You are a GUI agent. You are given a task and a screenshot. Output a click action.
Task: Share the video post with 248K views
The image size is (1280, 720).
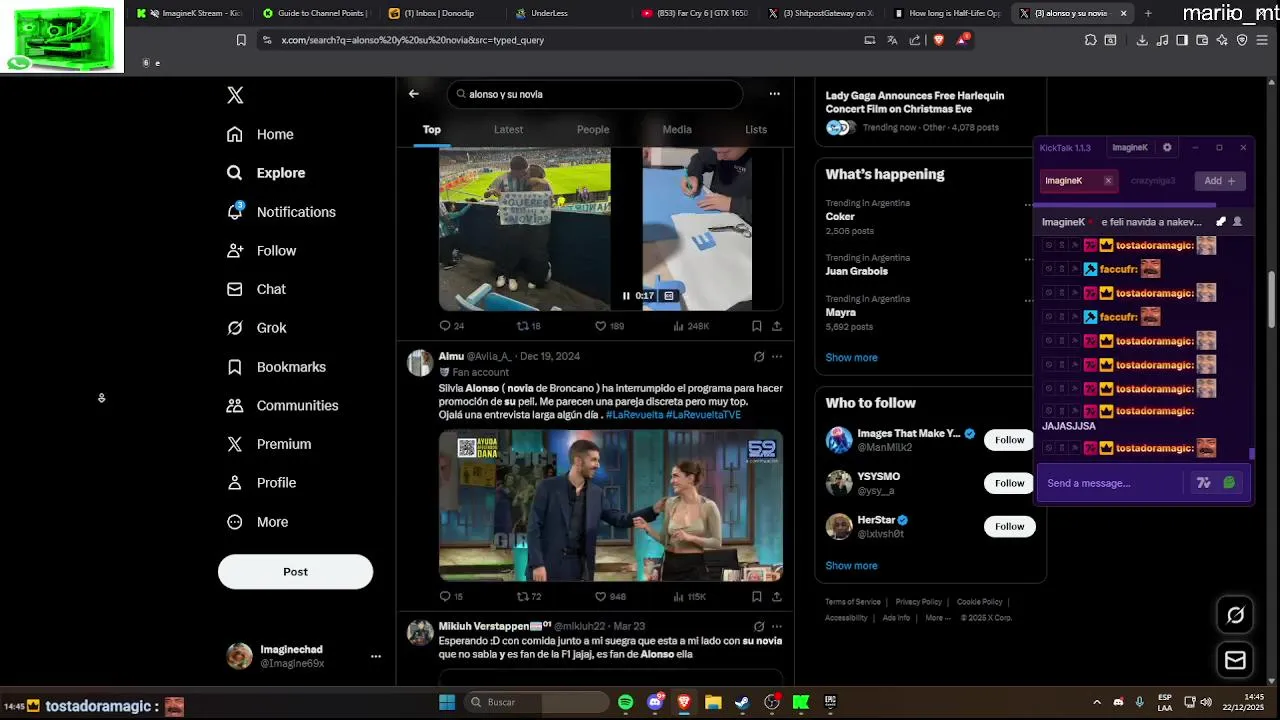click(x=777, y=326)
